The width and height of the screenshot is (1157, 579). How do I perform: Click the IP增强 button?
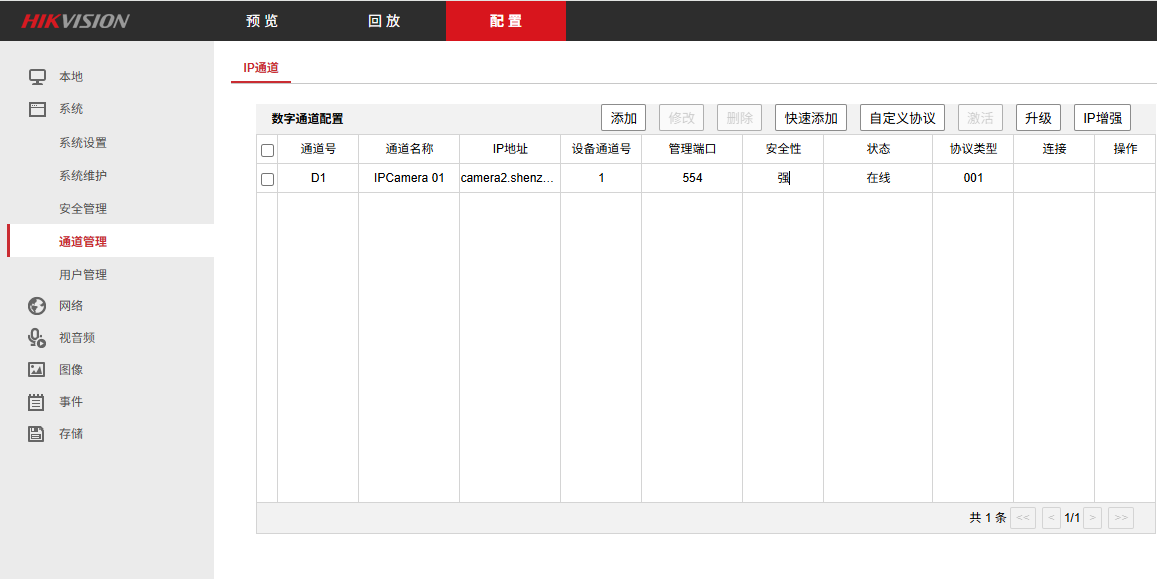[1102, 118]
